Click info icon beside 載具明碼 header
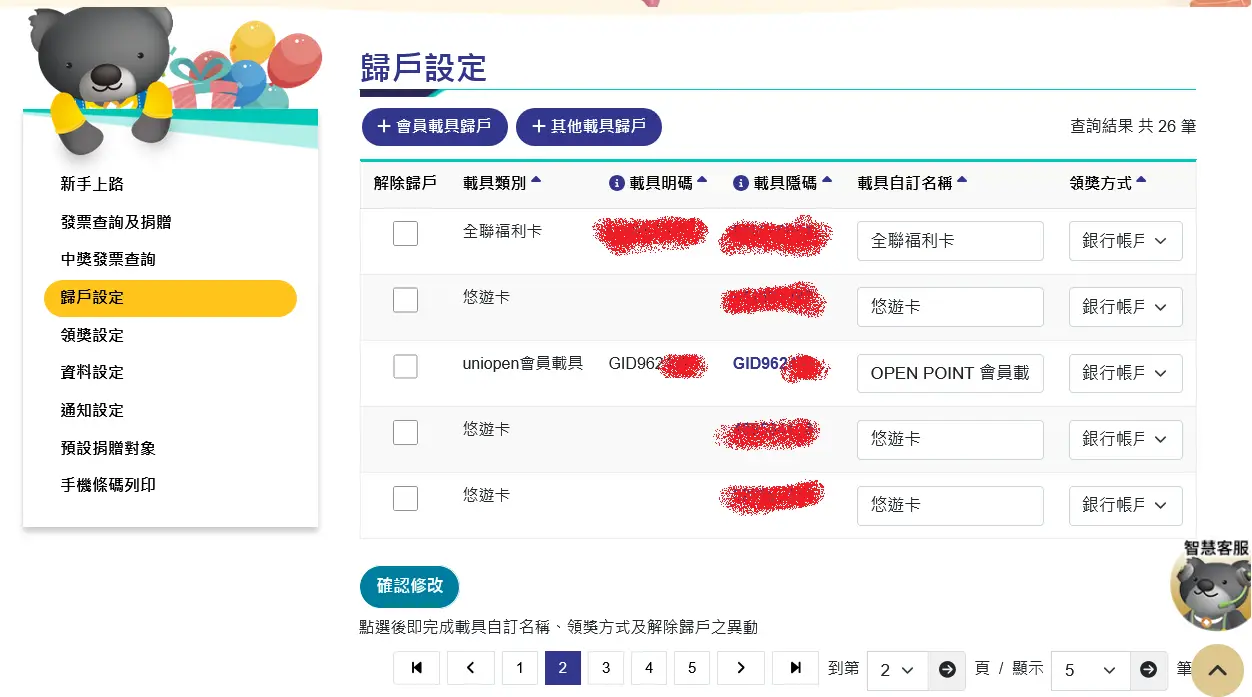This screenshot has width=1252, height=697. (617, 184)
